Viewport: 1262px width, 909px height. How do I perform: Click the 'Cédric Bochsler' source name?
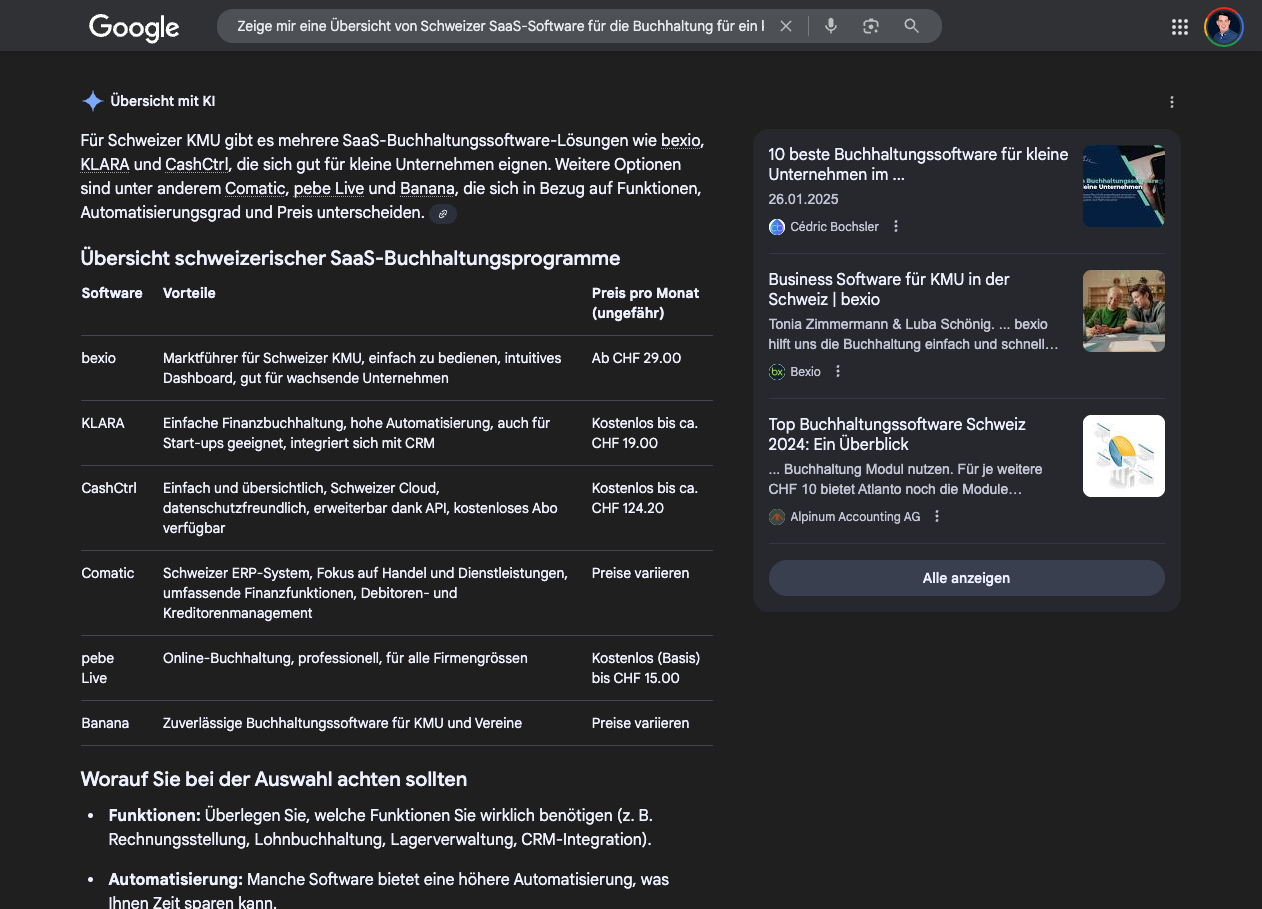pyautogui.click(x=835, y=227)
